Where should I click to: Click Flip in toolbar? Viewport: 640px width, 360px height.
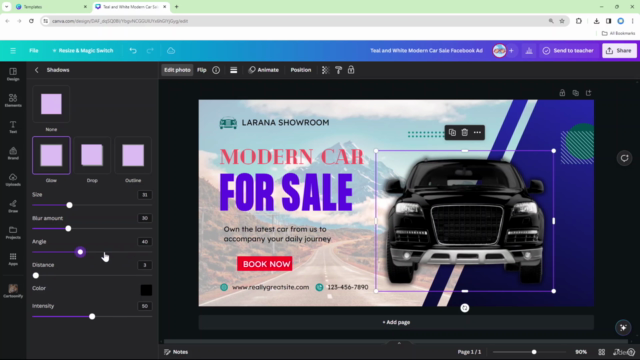pos(202,70)
